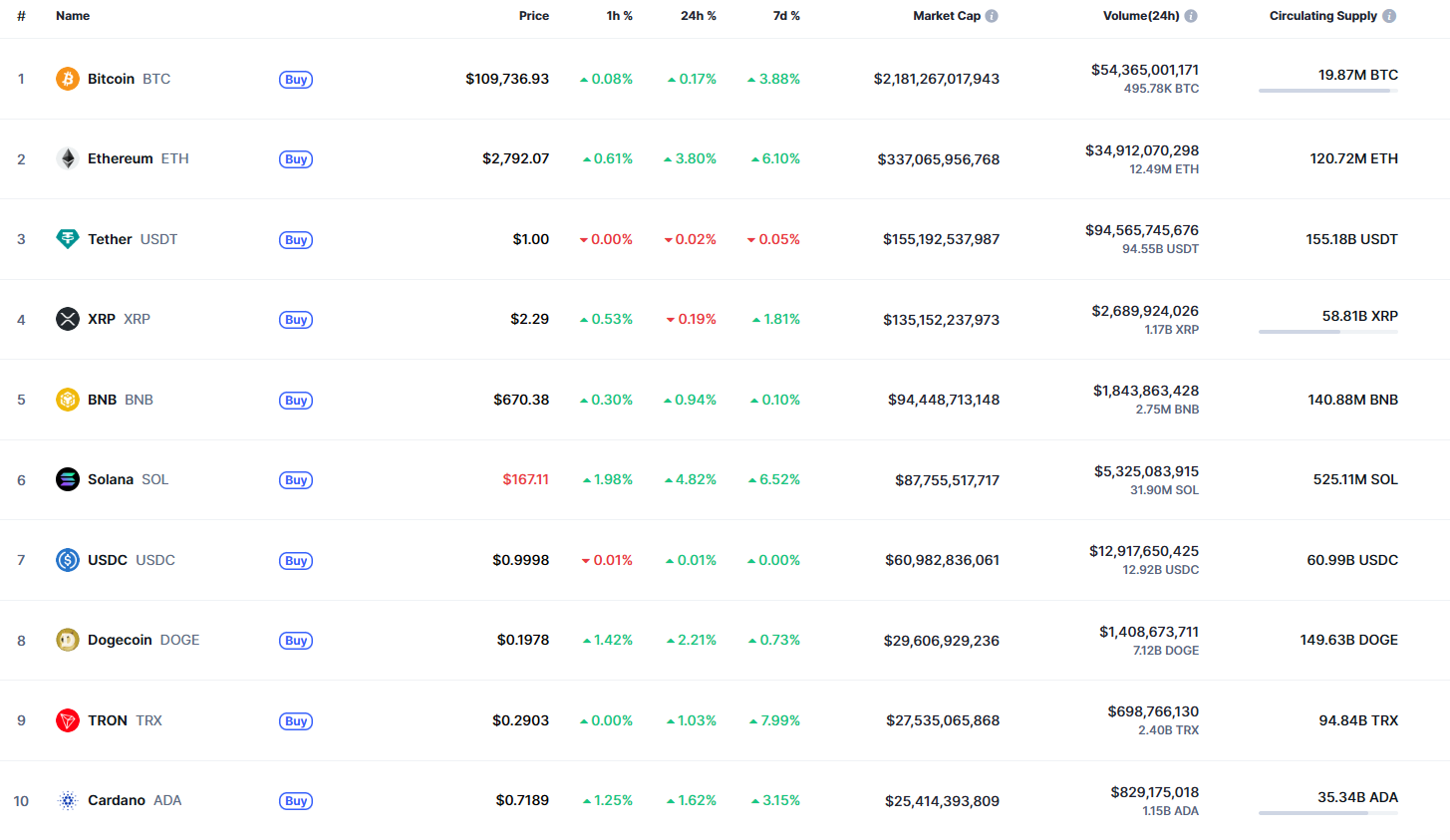Sort by the Market Cap column header

click(947, 16)
